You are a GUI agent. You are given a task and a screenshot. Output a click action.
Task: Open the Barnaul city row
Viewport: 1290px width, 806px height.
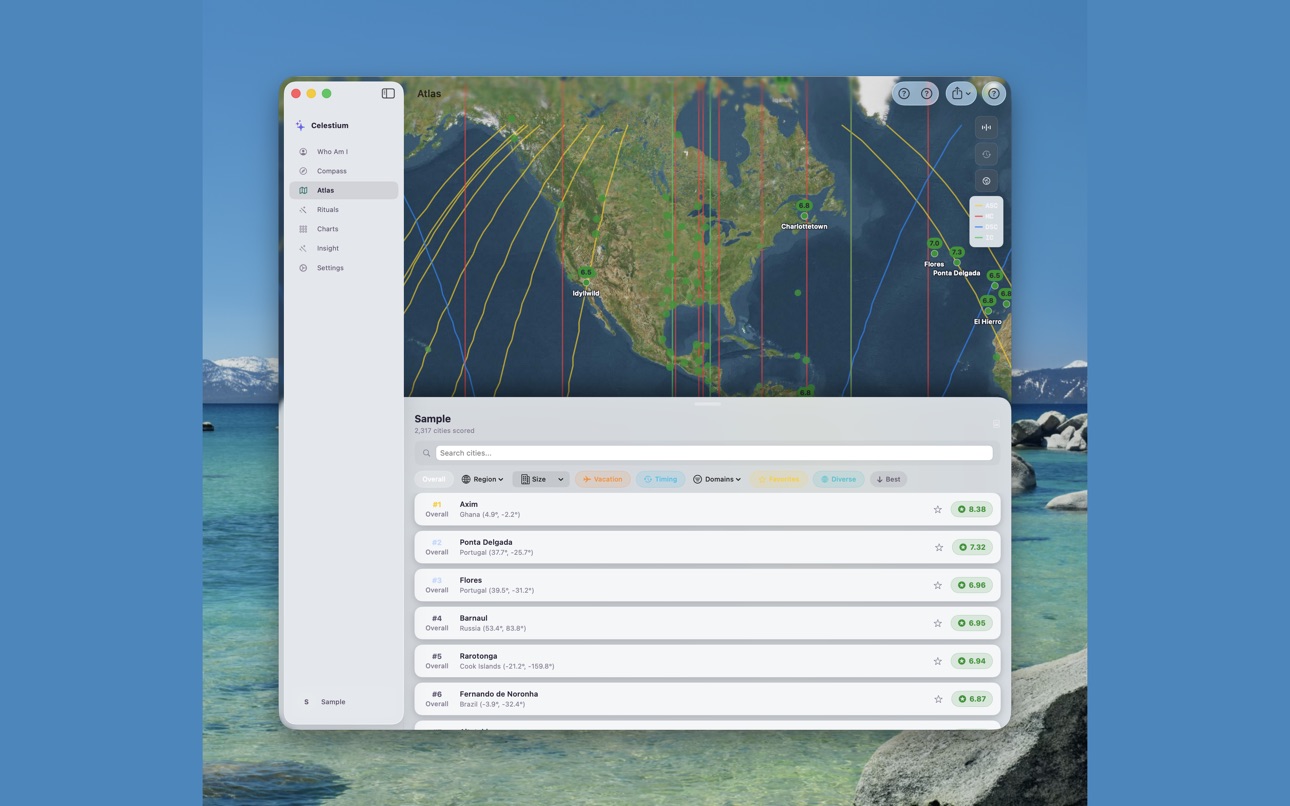(707, 623)
